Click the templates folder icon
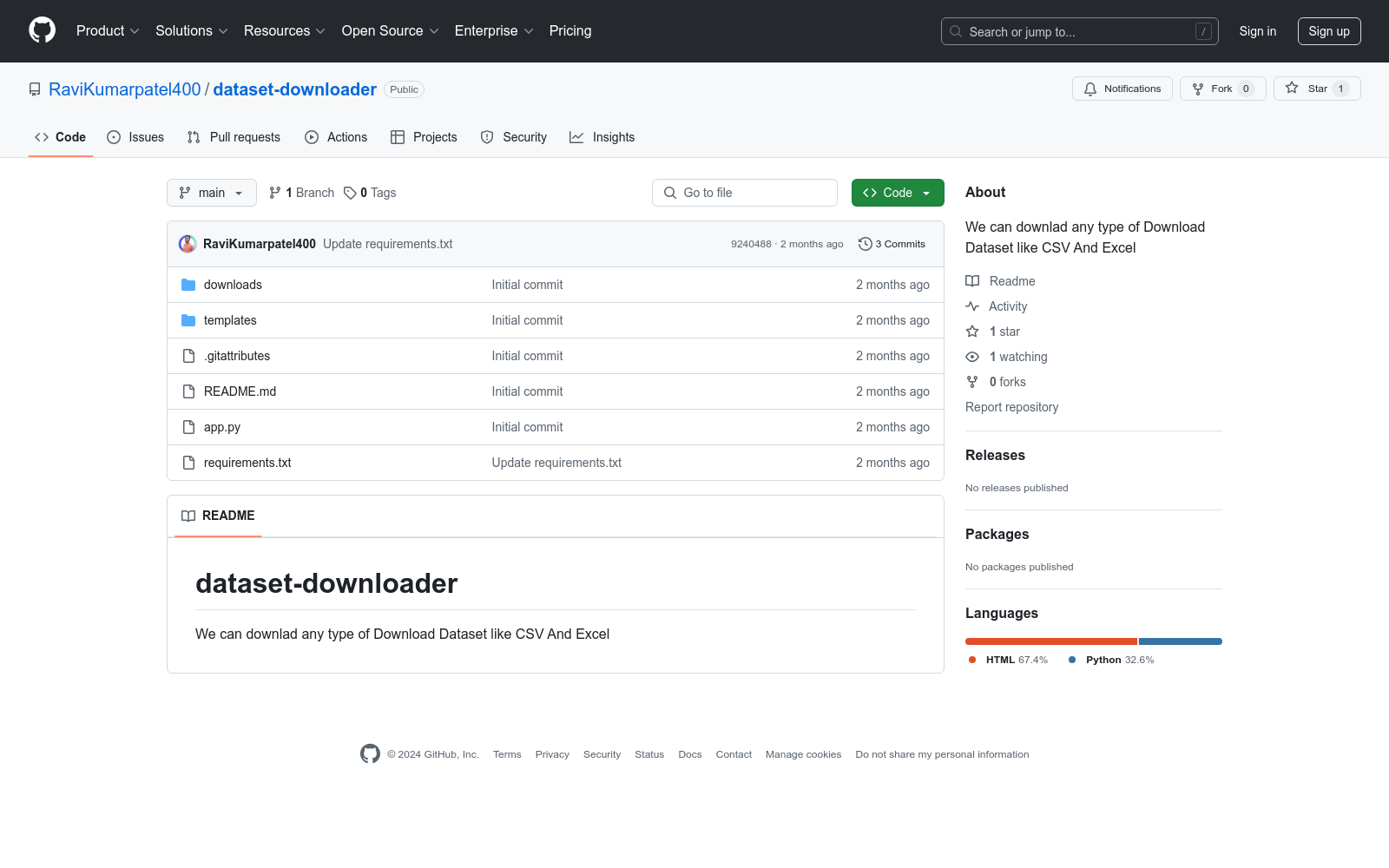The width and height of the screenshot is (1389, 868). 188,320
